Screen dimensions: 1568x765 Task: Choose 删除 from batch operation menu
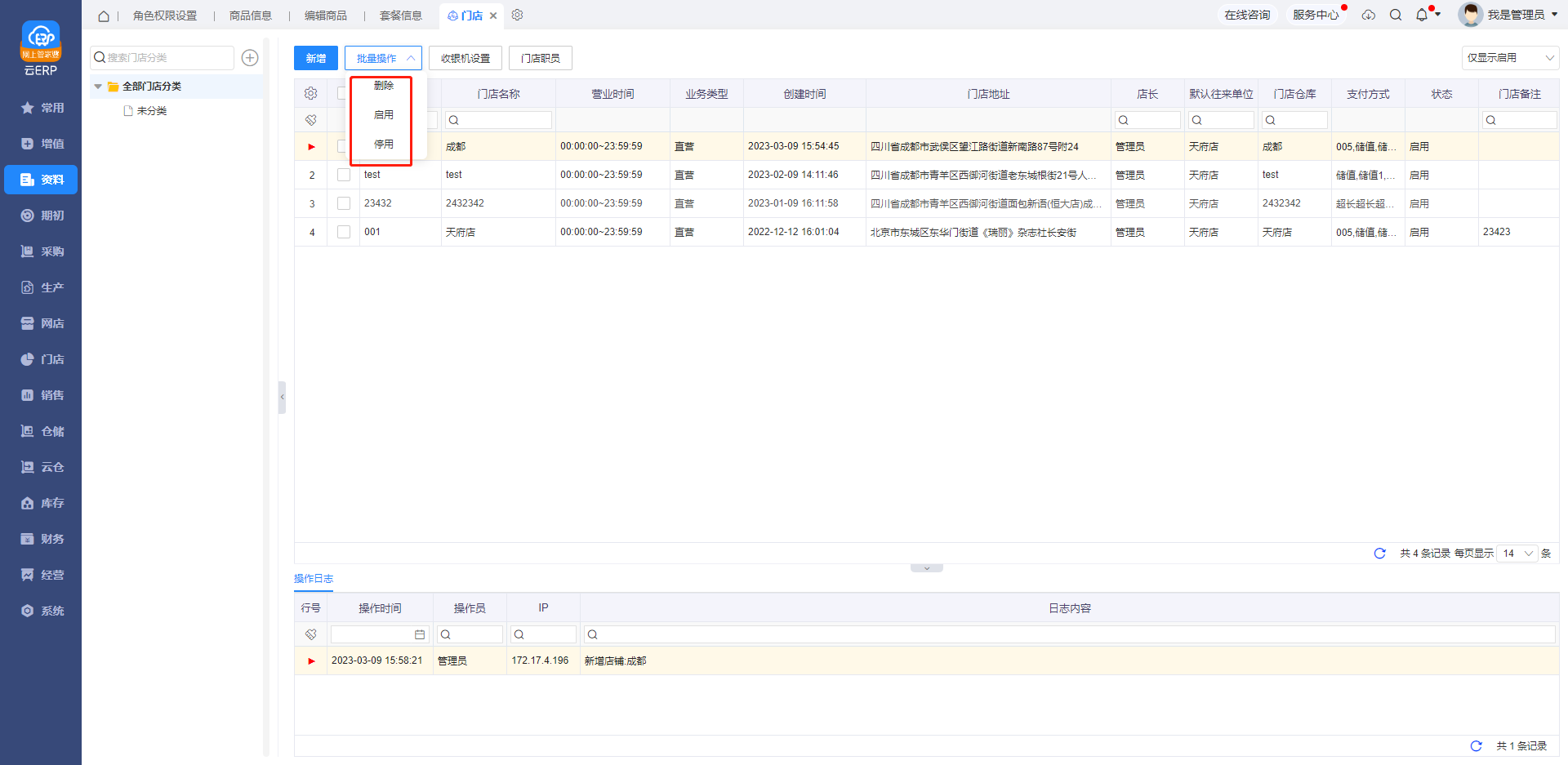[383, 86]
